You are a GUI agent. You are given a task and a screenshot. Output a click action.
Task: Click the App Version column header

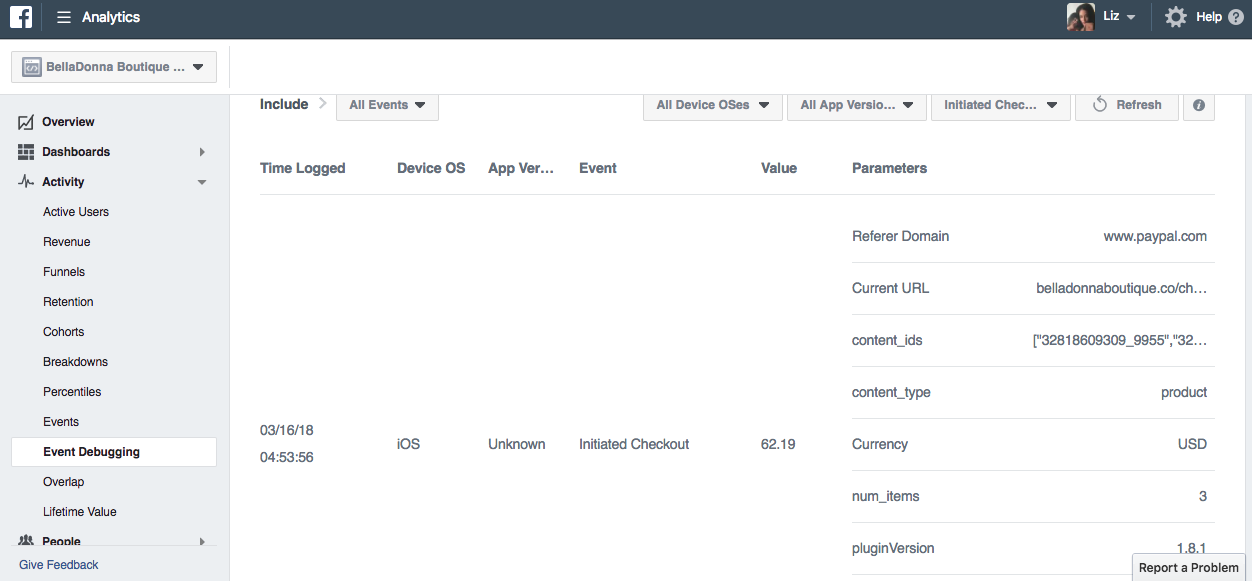coord(521,168)
